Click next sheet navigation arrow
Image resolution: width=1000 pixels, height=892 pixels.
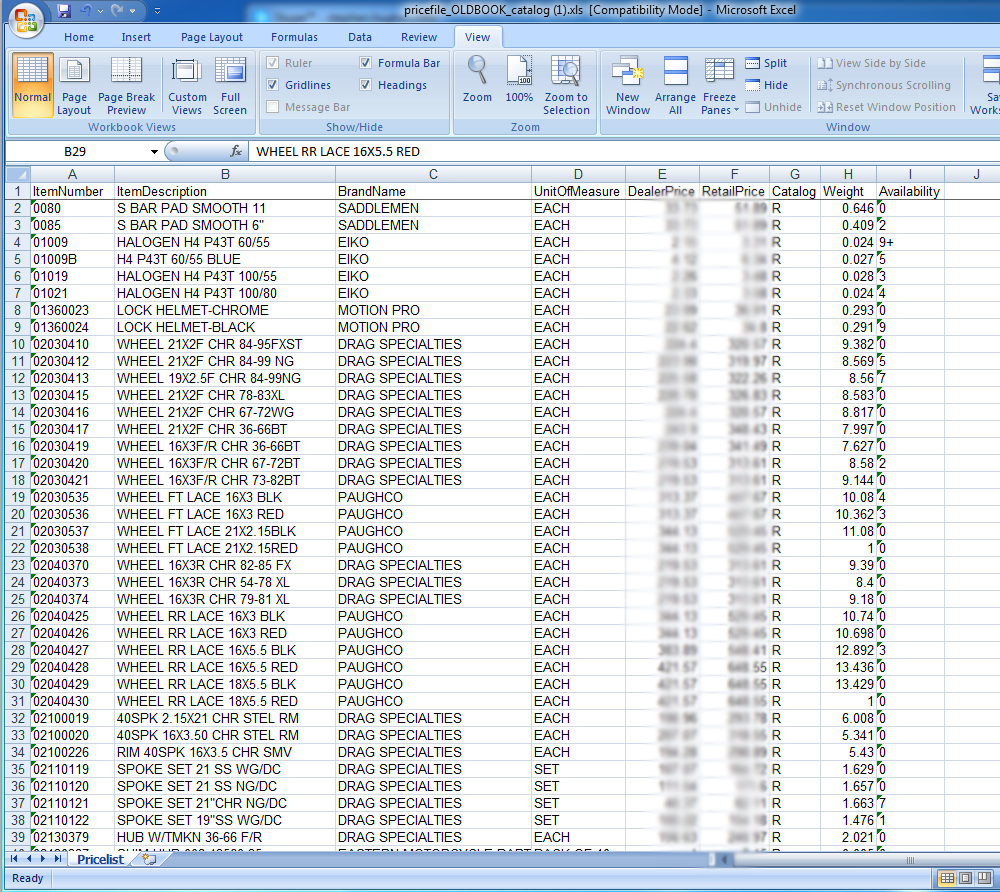(x=43, y=859)
